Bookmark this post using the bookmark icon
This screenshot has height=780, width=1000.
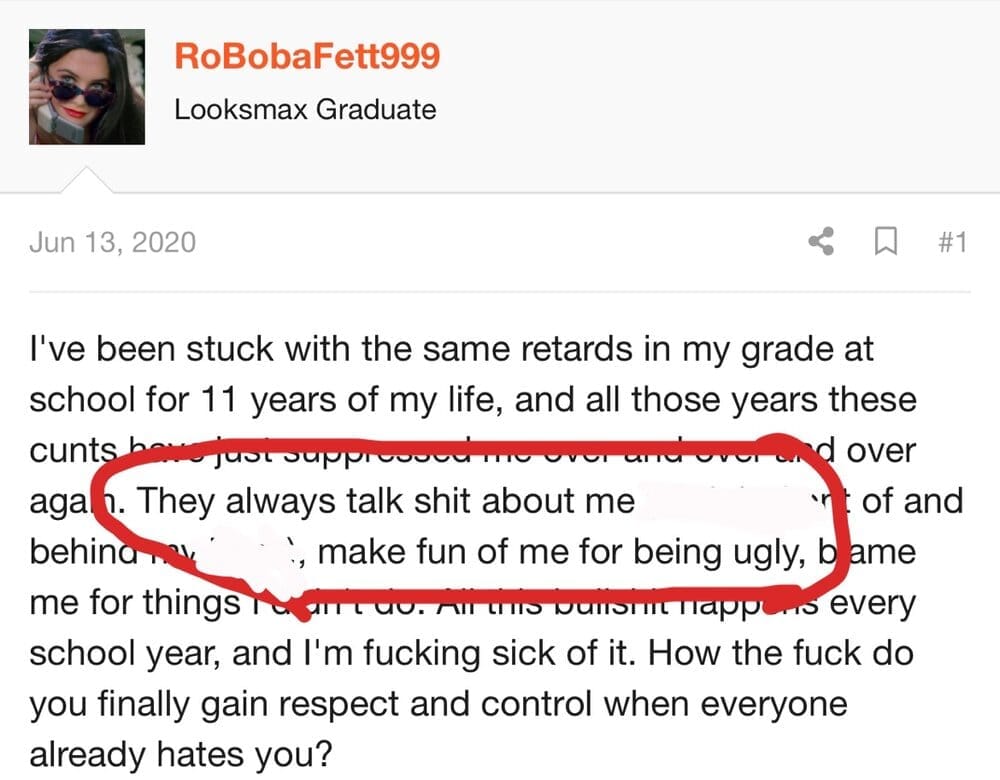pyautogui.click(x=883, y=242)
